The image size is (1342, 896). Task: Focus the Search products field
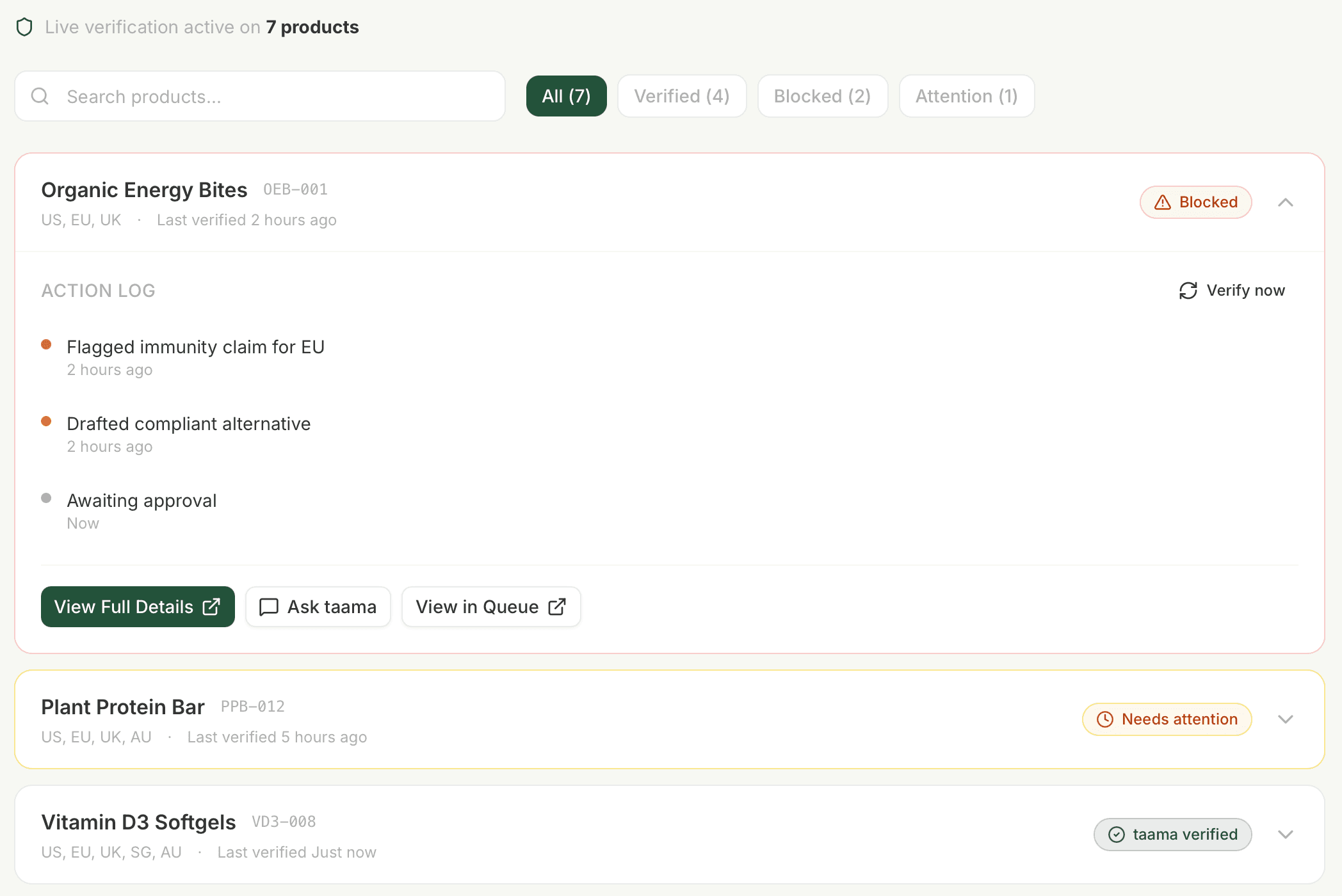tap(282, 96)
